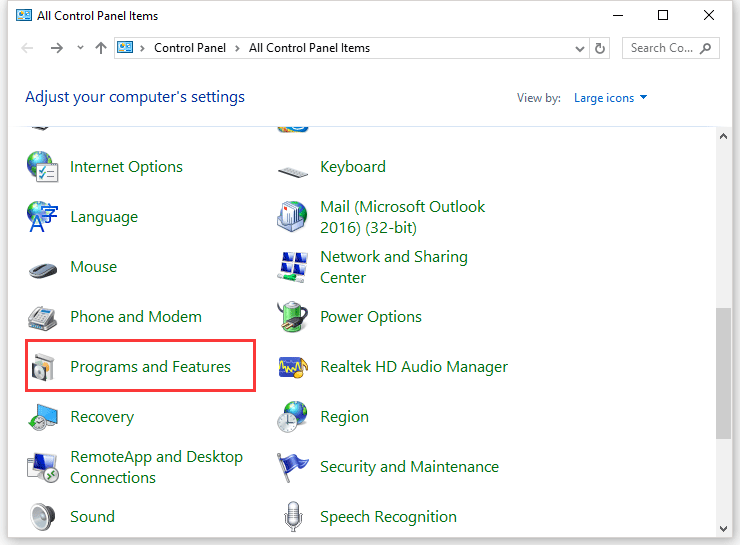Open the Power Options link
Screen dimensions: 740x545
coord(371,317)
